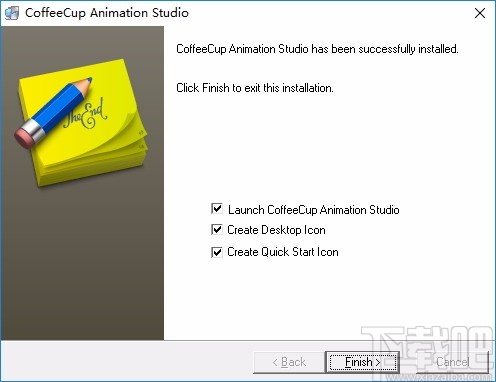Click the 'successfully installed' message text
This screenshot has height=382, width=496.
point(317,49)
